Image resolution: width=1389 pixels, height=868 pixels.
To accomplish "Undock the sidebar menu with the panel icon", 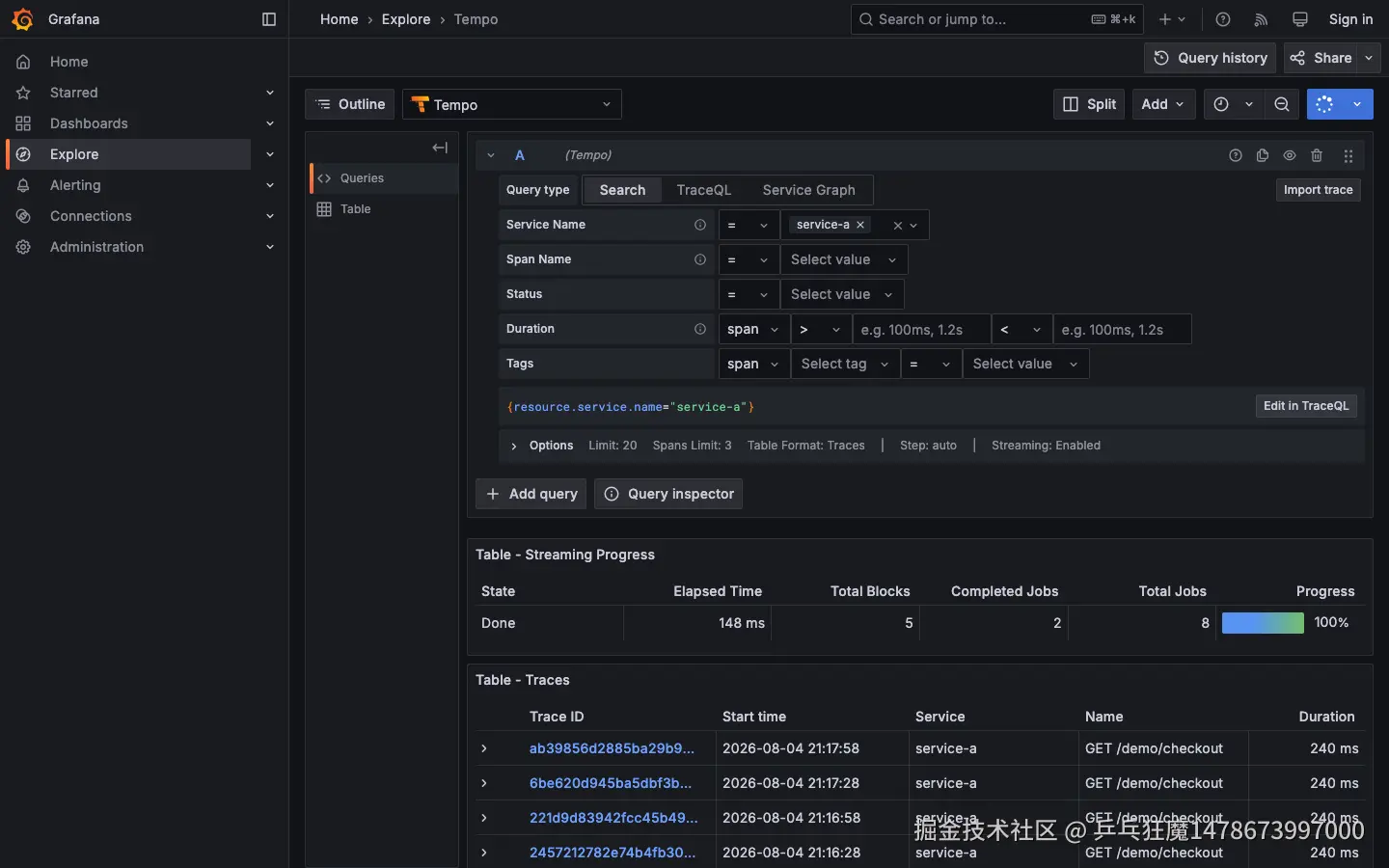I will point(269,19).
